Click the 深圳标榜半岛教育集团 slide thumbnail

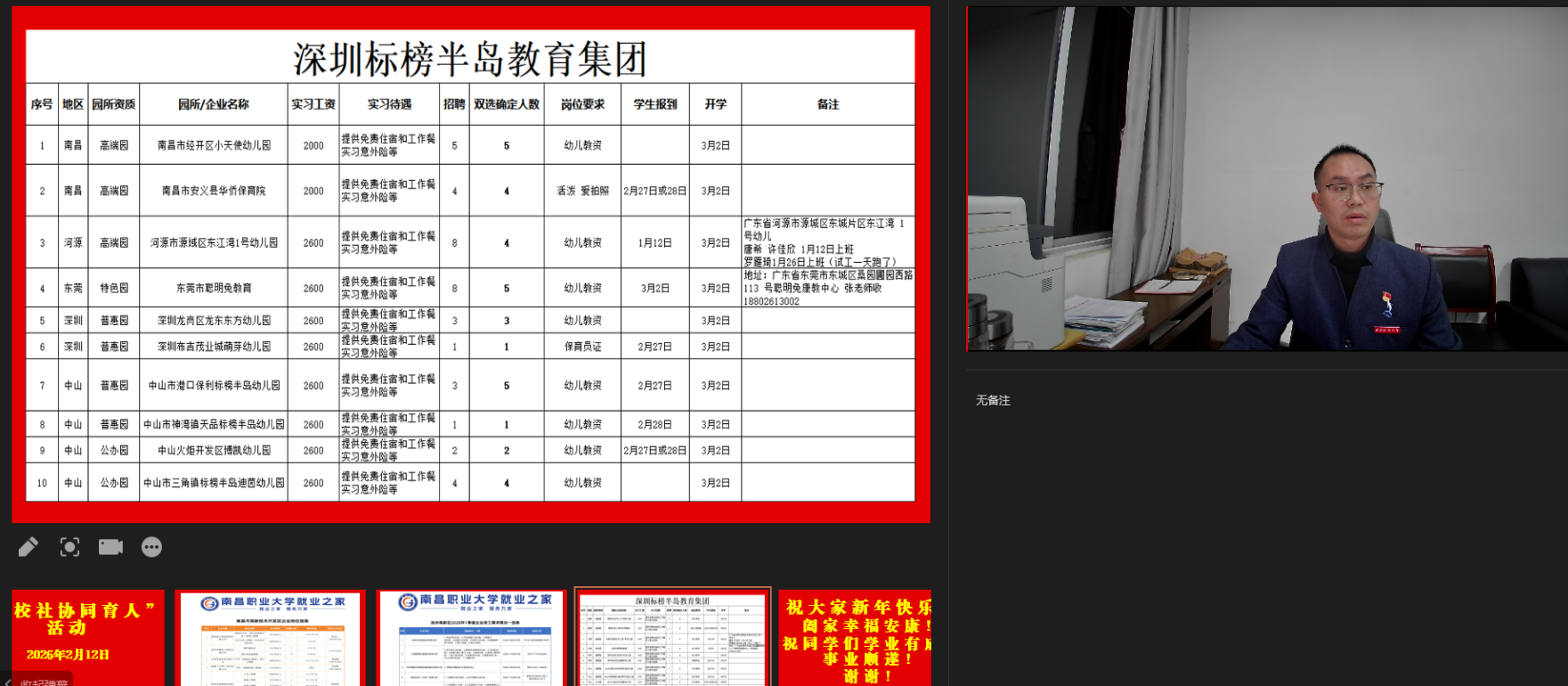672,636
